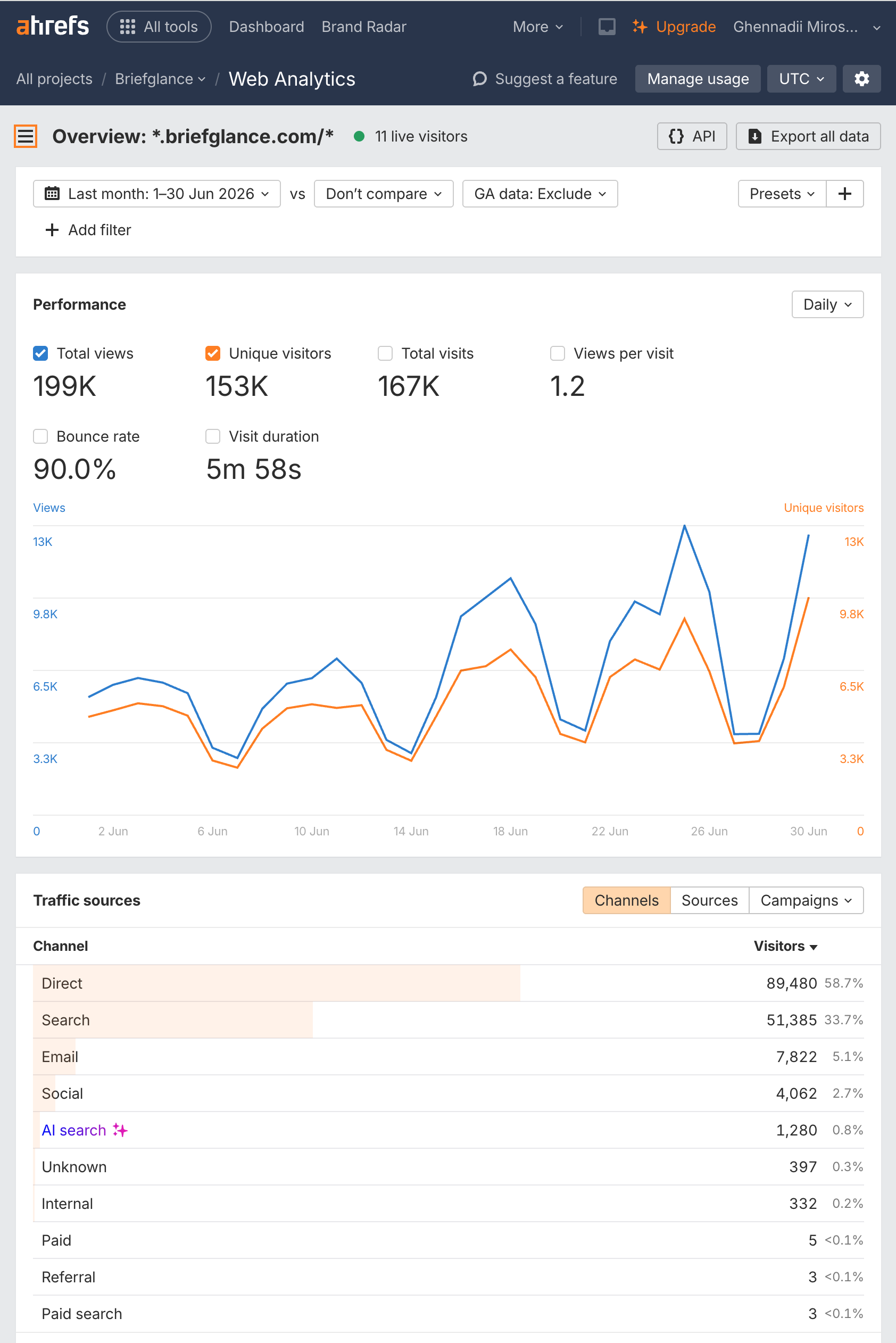Switch to the Sources tab
Viewport: 896px width, 1343px height.
pyautogui.click(x=709, y=900)
